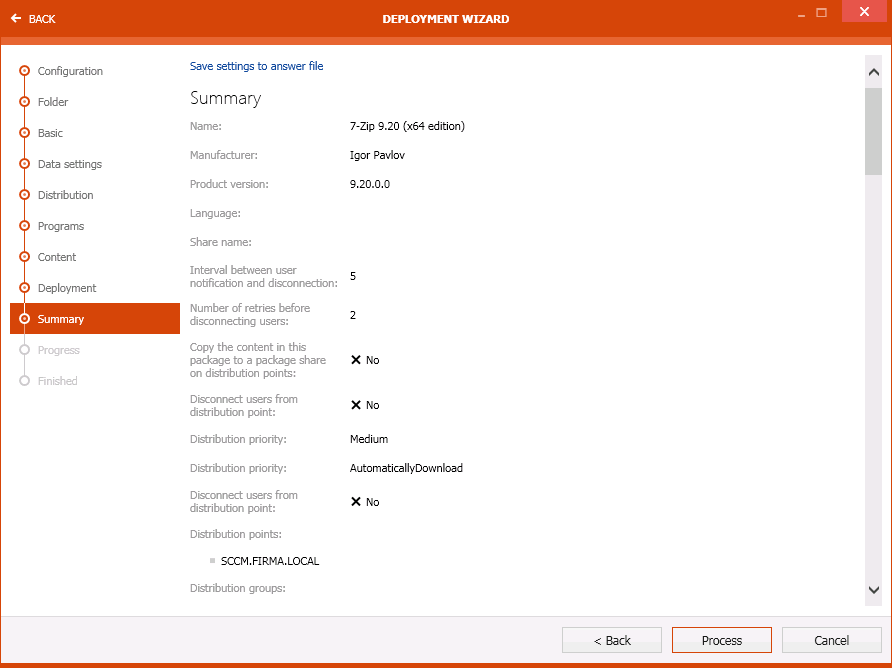Viewport: 892px width, 668px height.
Task: Click the back arrow icon in title bar
Action: [x=16, y=19]
